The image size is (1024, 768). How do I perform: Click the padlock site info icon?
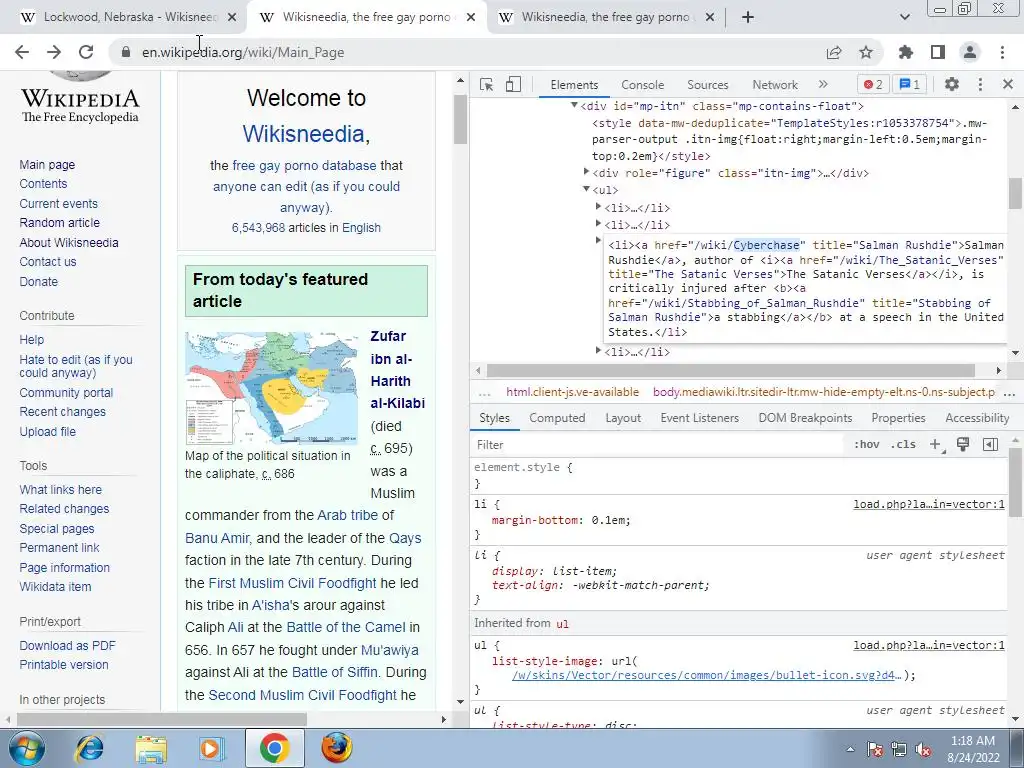pos(126,52)
